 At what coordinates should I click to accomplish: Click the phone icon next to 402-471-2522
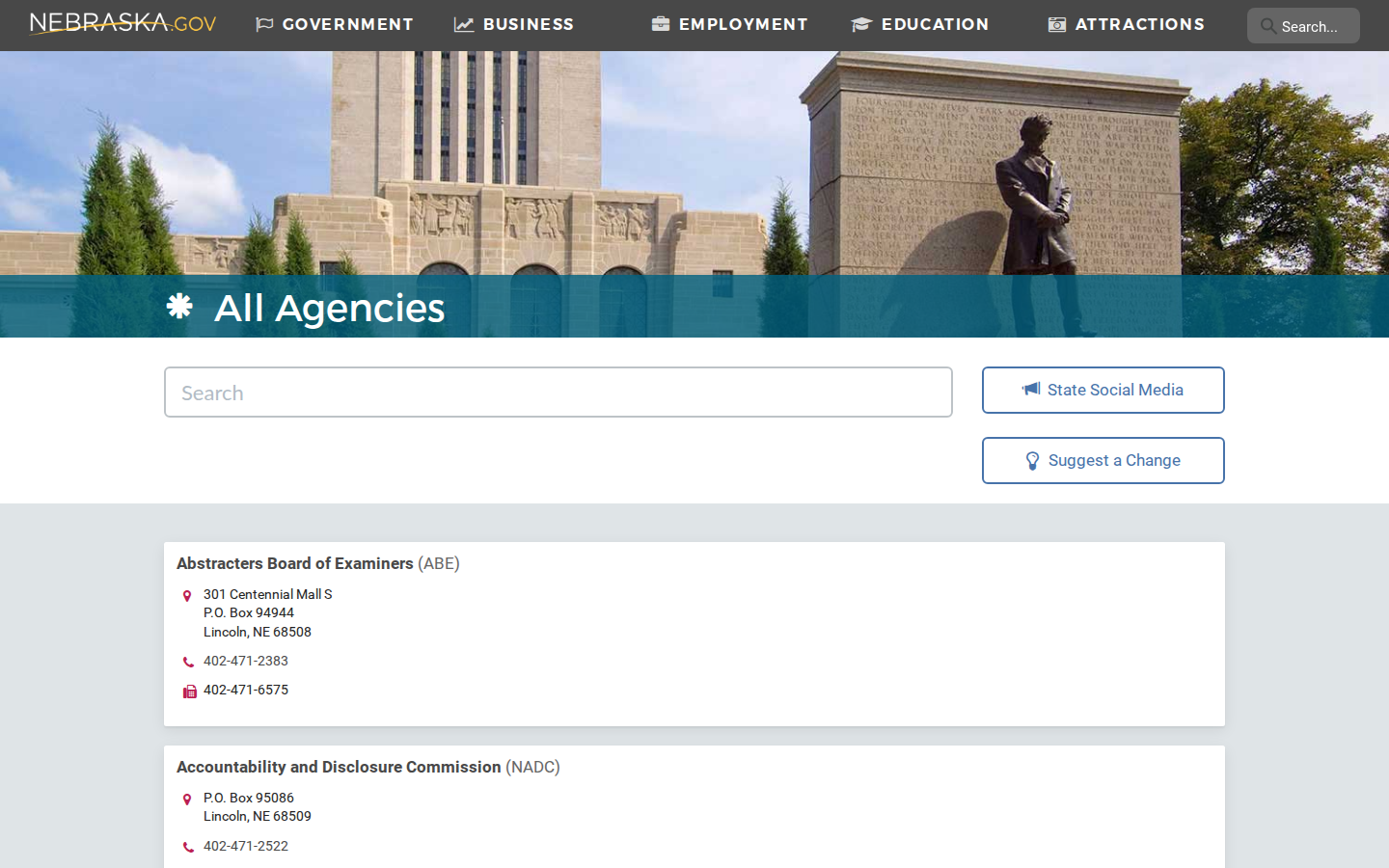188,847
